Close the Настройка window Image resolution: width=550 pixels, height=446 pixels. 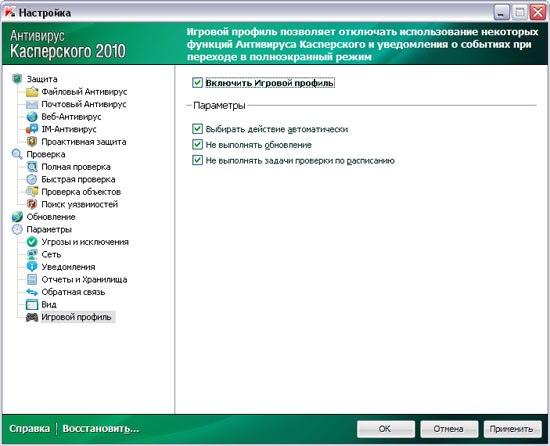[538, 12]
